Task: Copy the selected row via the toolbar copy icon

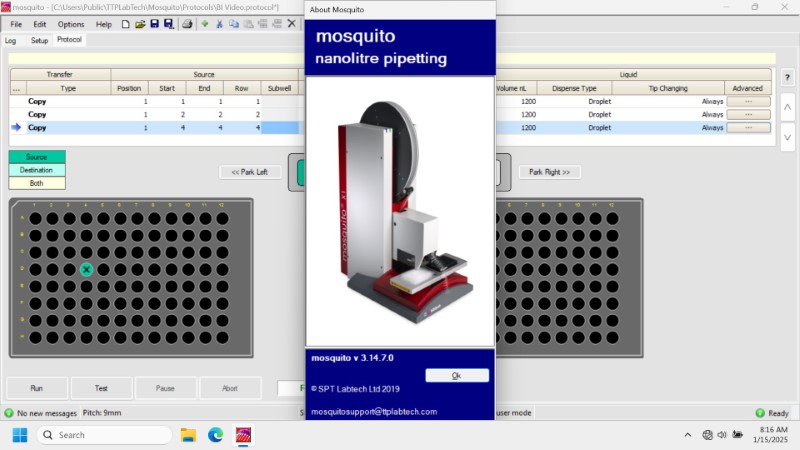Action: click(x=234, y=24)
